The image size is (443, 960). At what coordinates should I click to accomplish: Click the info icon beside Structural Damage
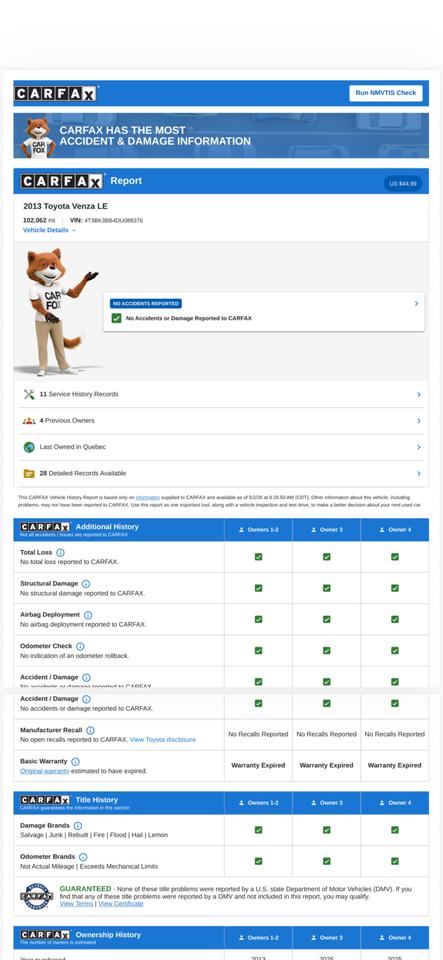click(86, 583)
